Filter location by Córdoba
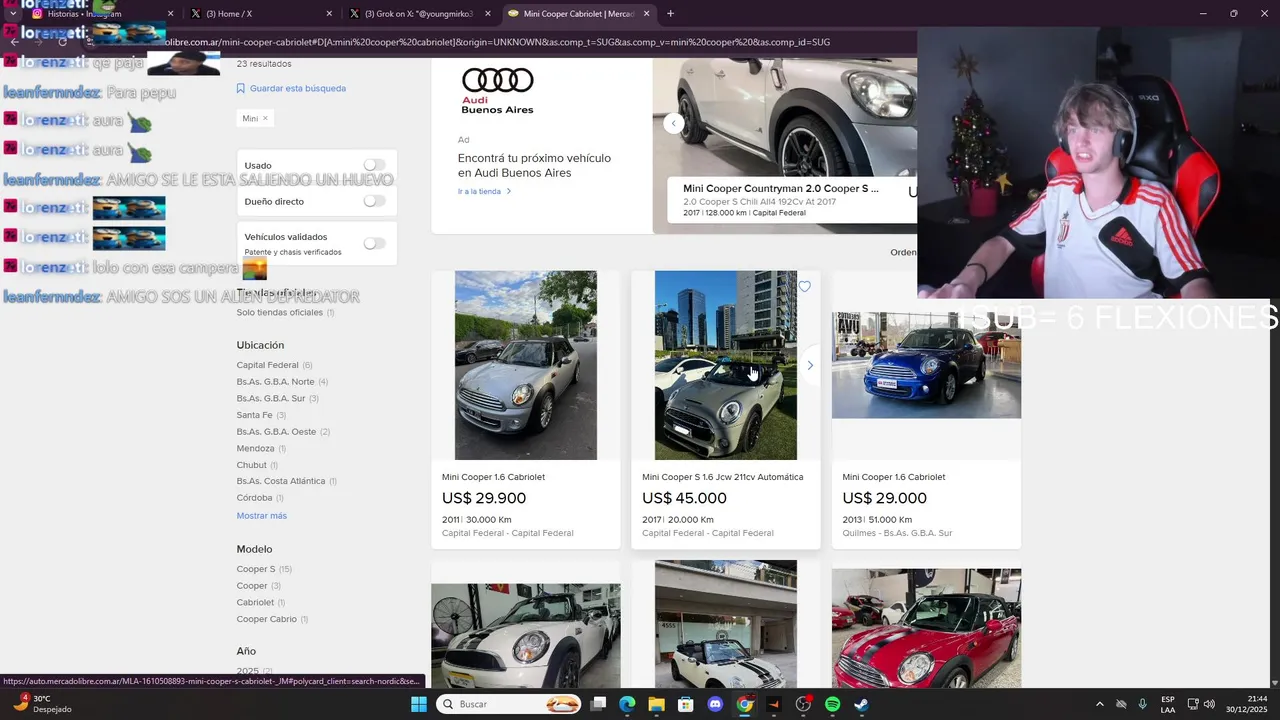This screenshot has height=720, width=1280. 254,498
